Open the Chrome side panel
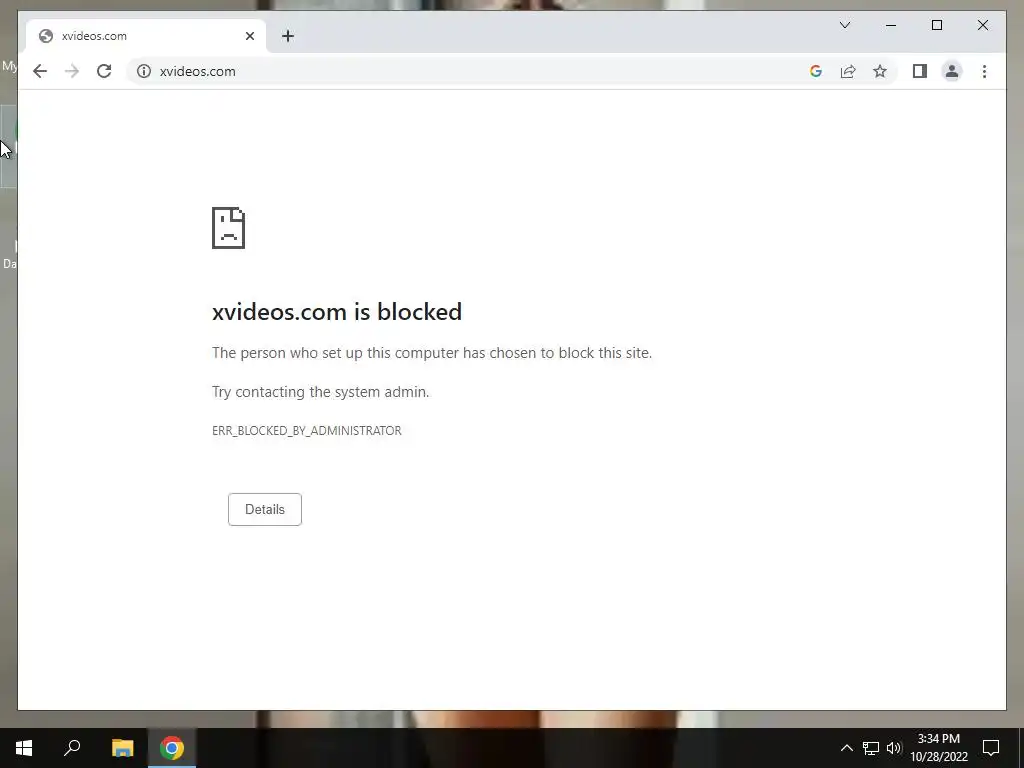This screenshot has width=1024, height=768. [920, 71]
